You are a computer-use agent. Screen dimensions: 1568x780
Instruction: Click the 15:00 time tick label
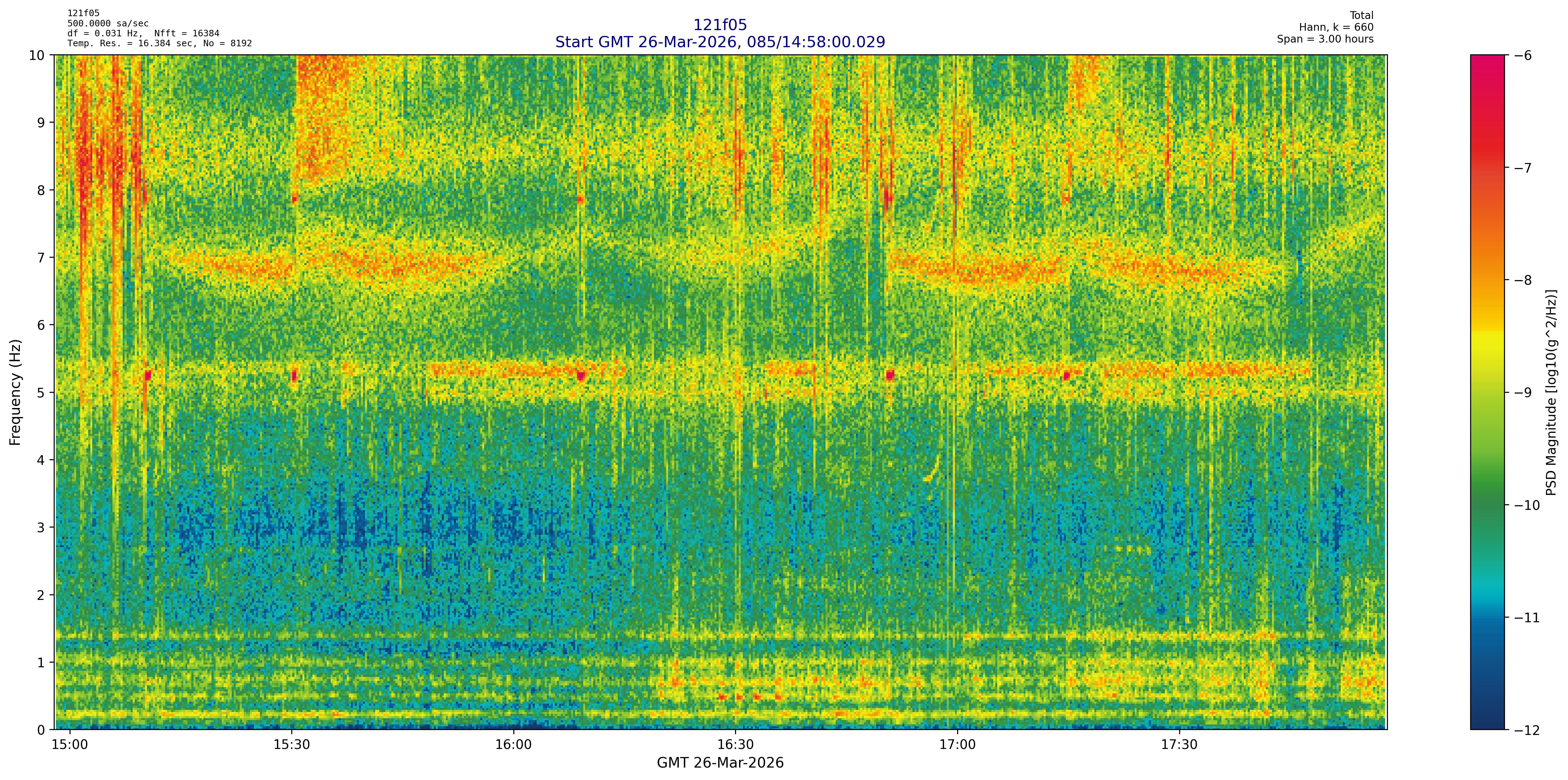pyautogui.click(x=70, y=745)
